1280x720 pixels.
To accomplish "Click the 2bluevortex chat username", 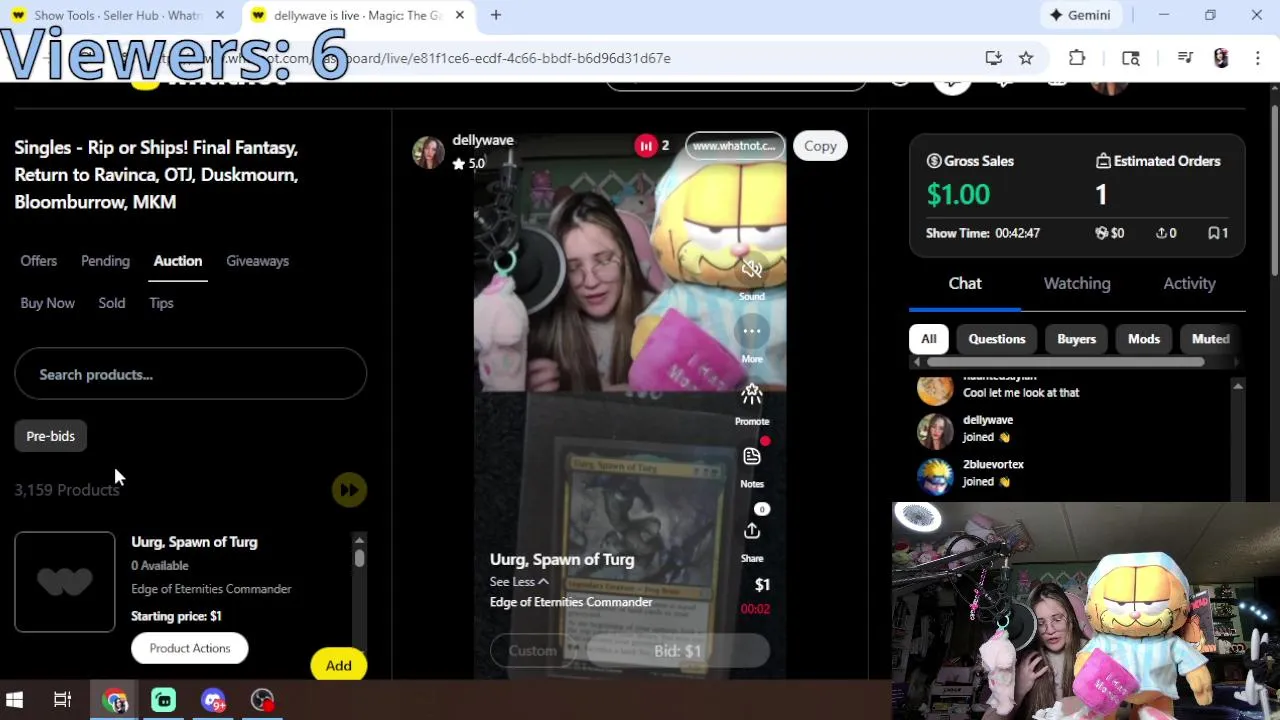I will coord(993,464).
